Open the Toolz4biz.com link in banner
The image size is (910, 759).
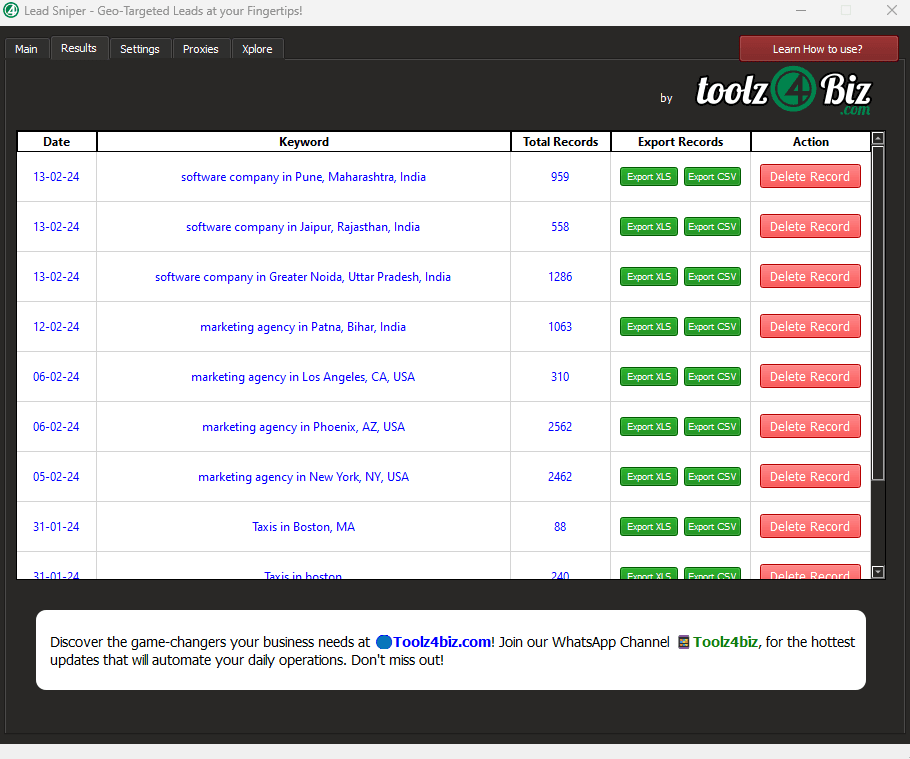(442, 642)
